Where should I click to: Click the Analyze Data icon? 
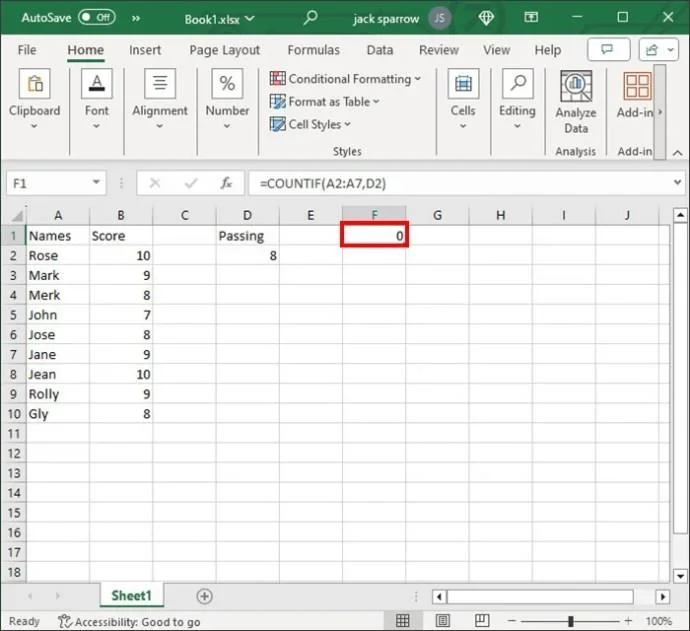(576, 88)
